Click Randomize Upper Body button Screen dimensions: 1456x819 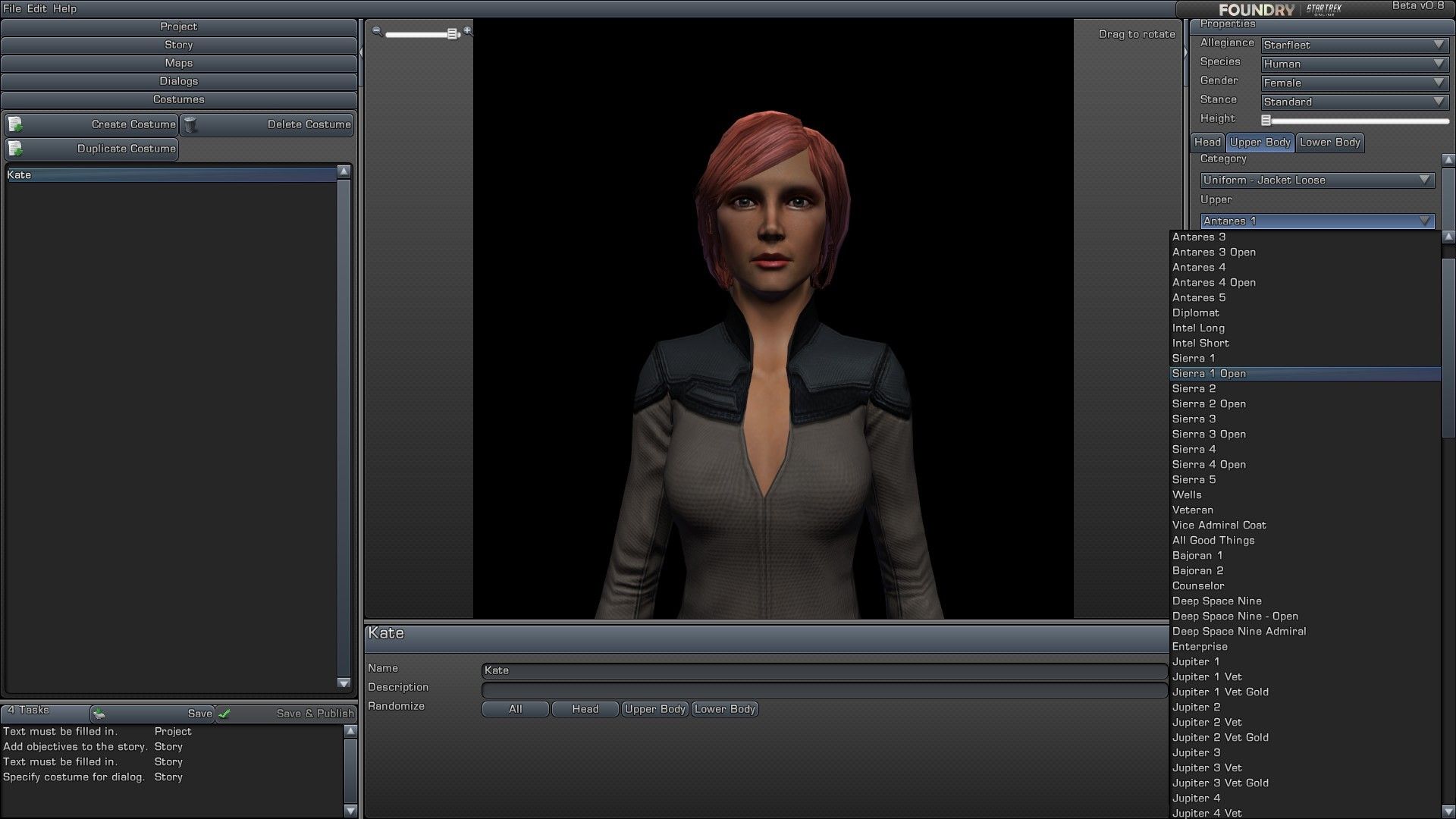pyautogui.click(x=655, y=709)
